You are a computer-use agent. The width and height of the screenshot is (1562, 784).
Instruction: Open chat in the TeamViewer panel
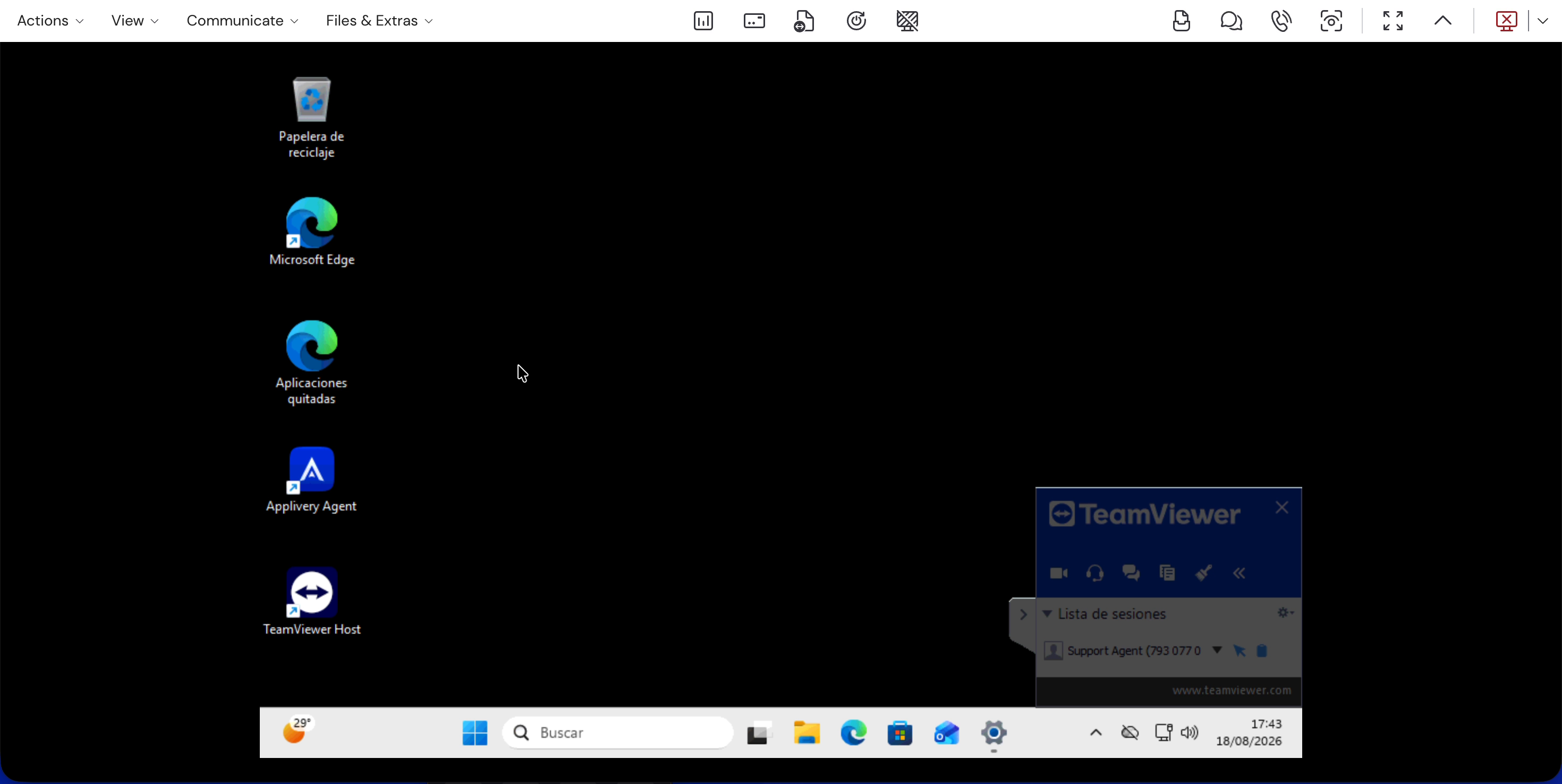point(1130,573)
